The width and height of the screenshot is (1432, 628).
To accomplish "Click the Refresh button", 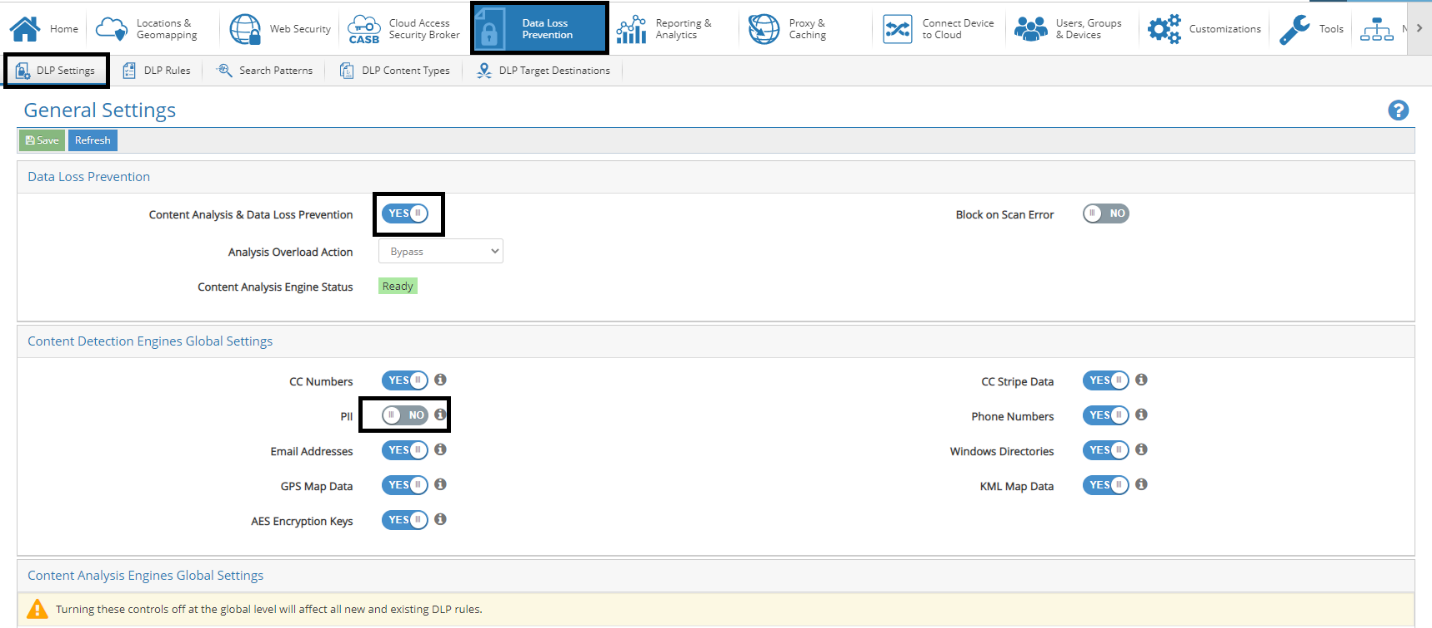I will (x=93, y=140).
